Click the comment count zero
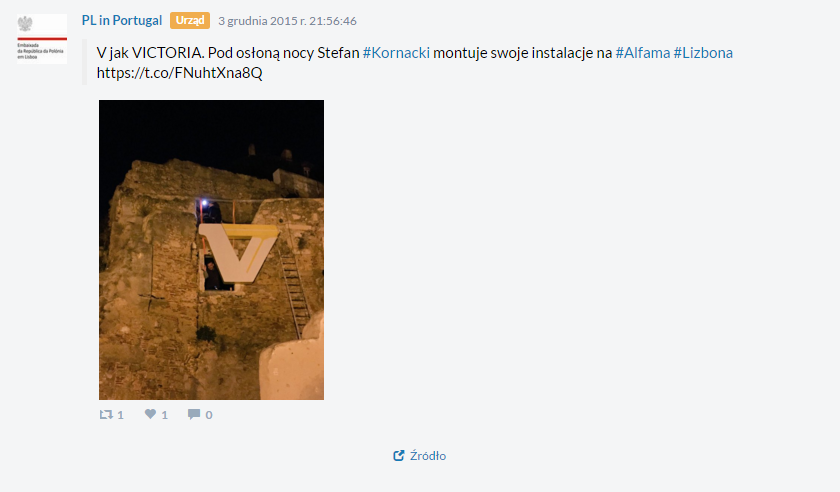This screenshot has height=492, width=840. (209, 415)
